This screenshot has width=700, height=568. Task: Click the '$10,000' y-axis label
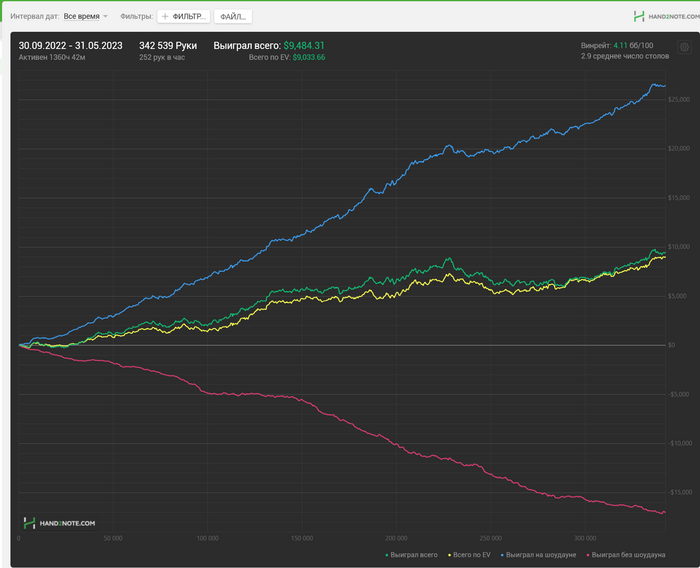click(x=679, y=246)
